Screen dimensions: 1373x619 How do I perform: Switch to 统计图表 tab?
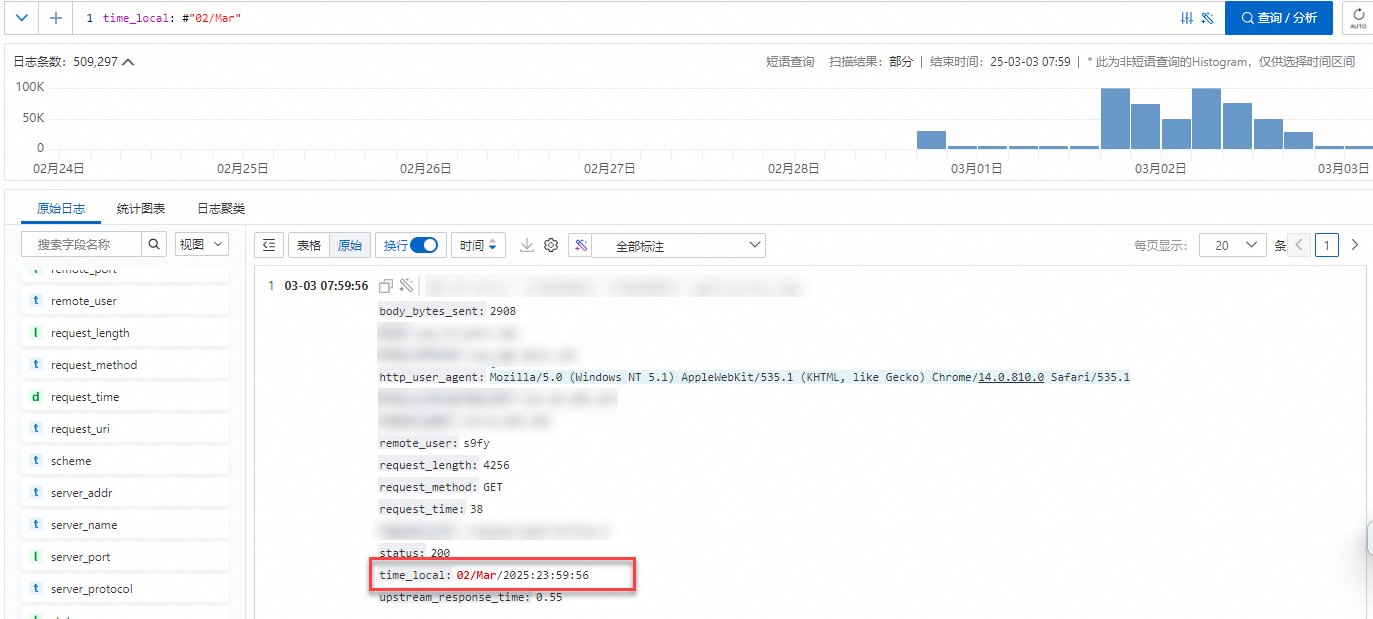[x=141, y=209]
